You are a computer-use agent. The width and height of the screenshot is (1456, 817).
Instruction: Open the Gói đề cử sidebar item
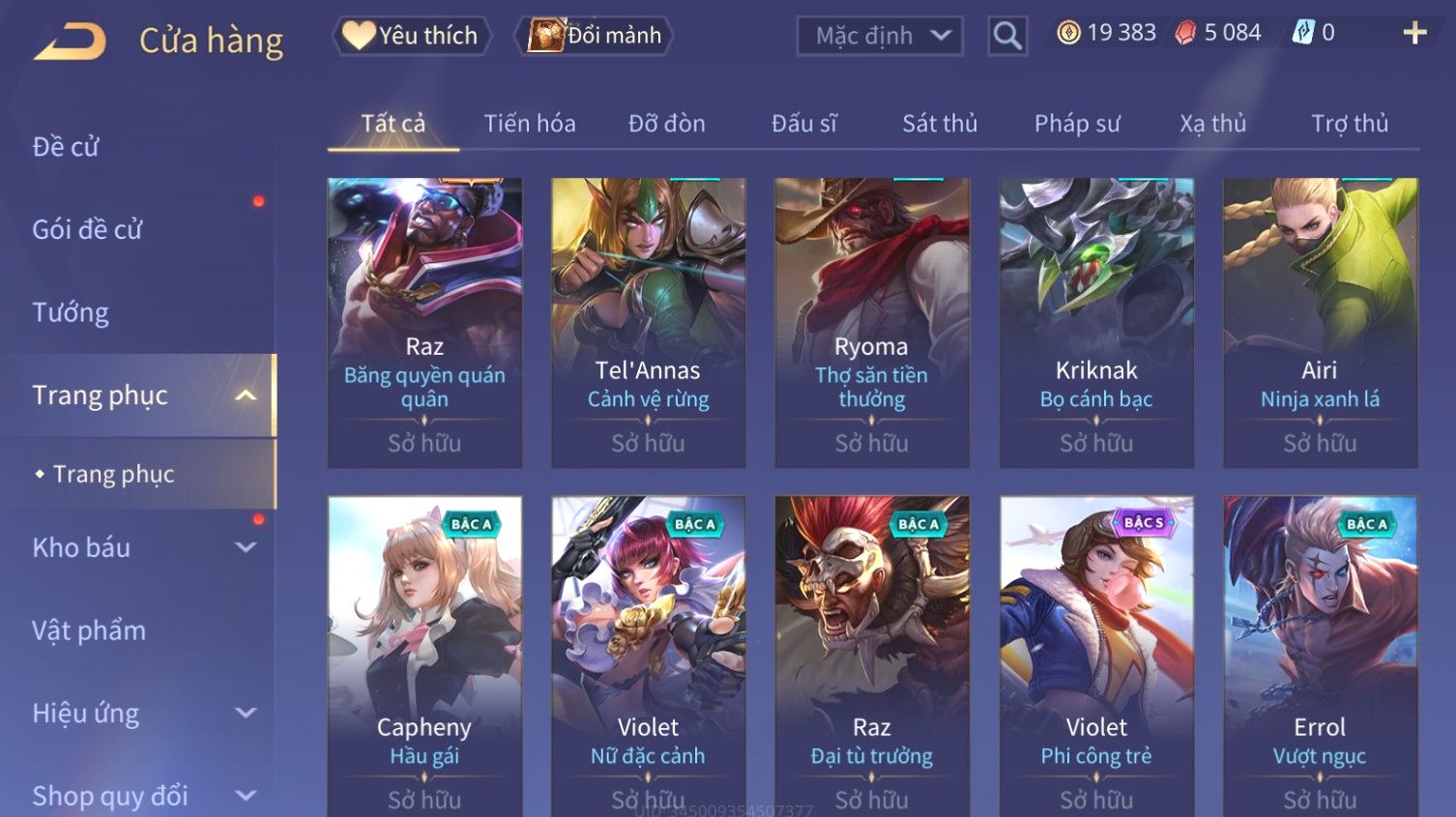click(87, 230)
